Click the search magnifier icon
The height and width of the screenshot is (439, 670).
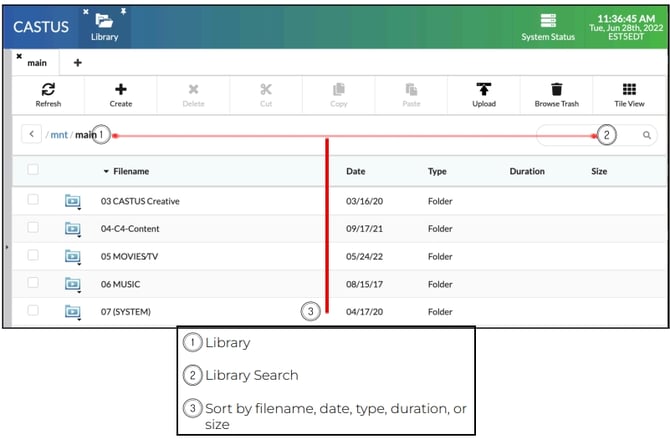point(647,134)
